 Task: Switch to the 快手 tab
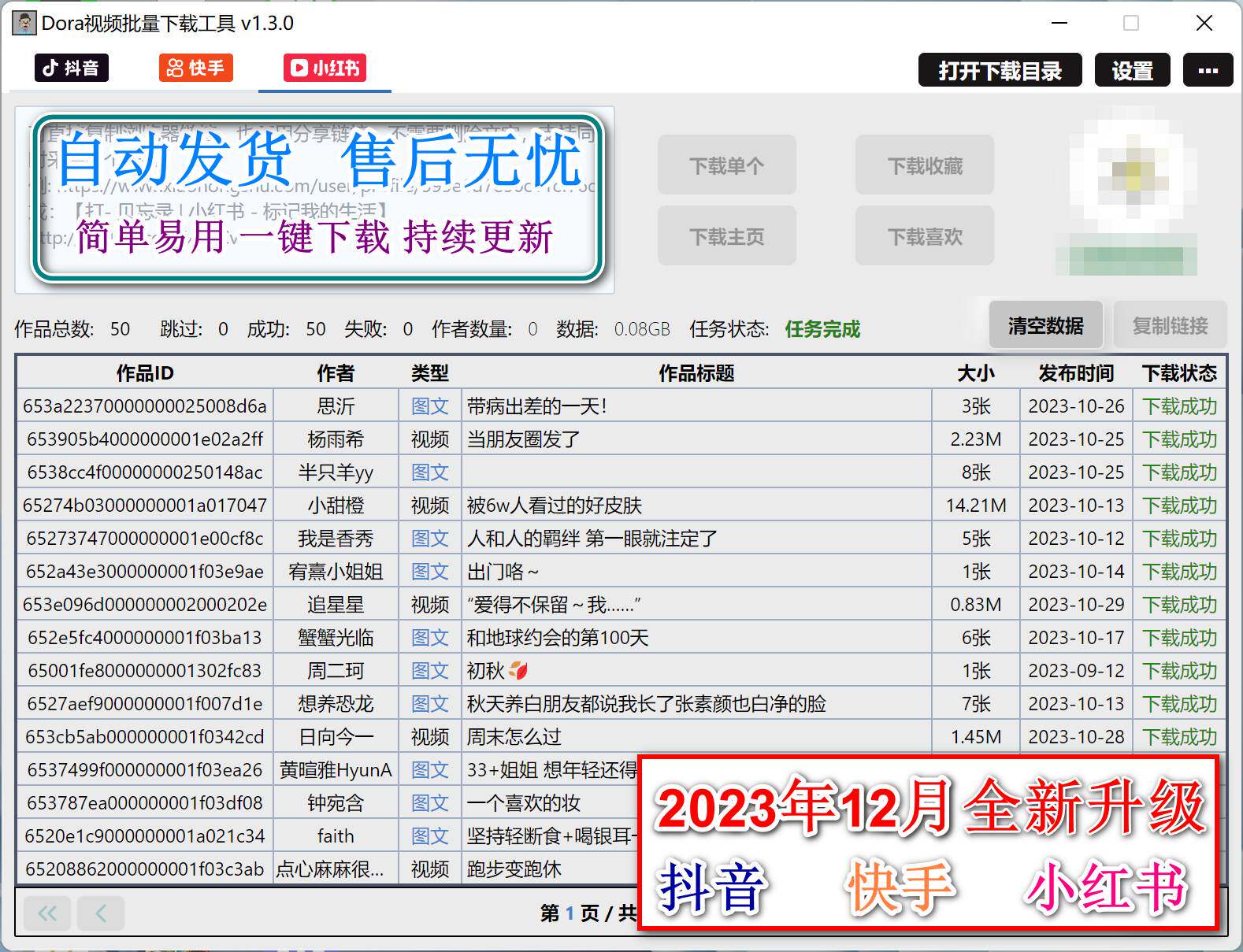point(196,68)
